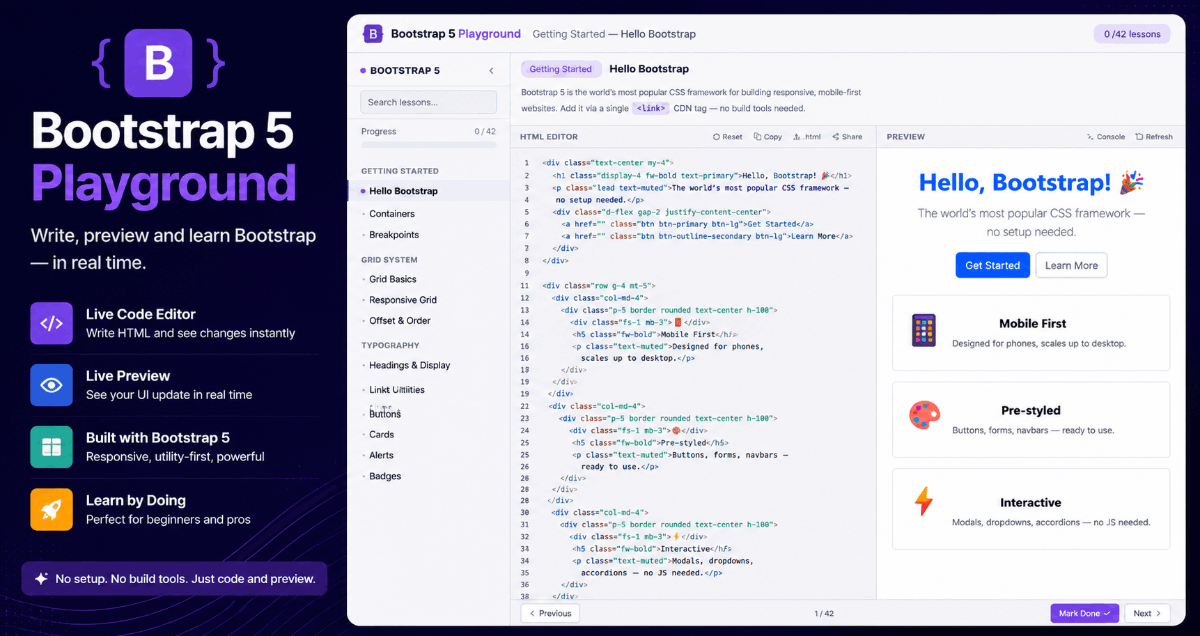This screenshot has height=636, width=1200.
Task: Select the Pre-styled card heading
Action: click(x=1031, y=411)
